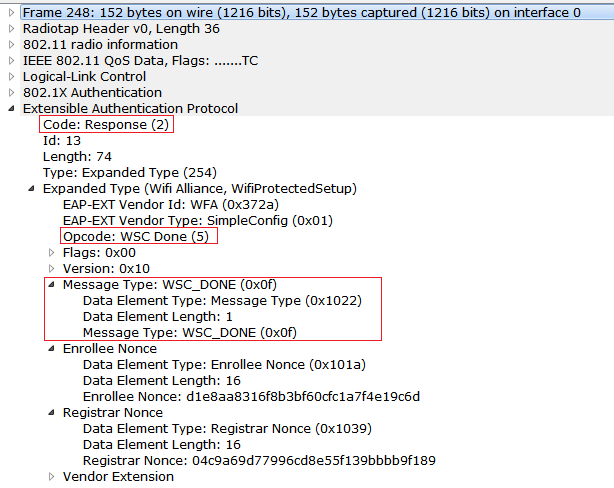614x488 pixels.
Task: Collapse the Enrollee Nonce subtree
Action: (x=52, y=349)
